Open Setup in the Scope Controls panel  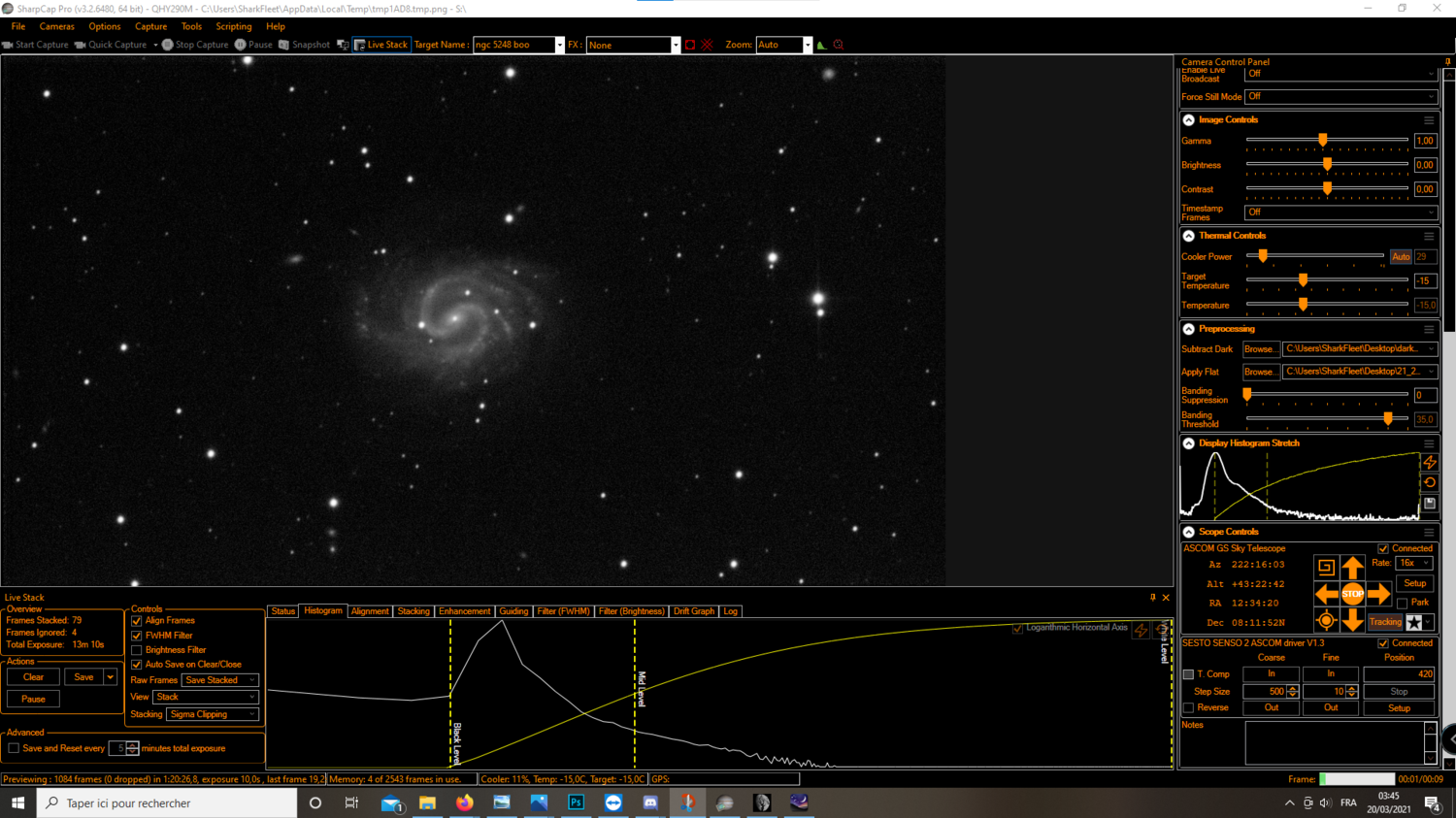coord(1414,583)
